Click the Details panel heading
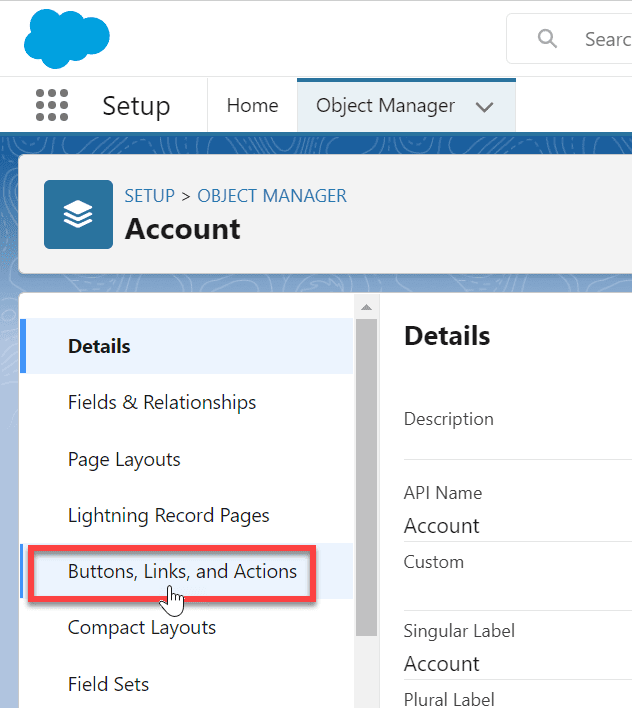 click(447, 336)
